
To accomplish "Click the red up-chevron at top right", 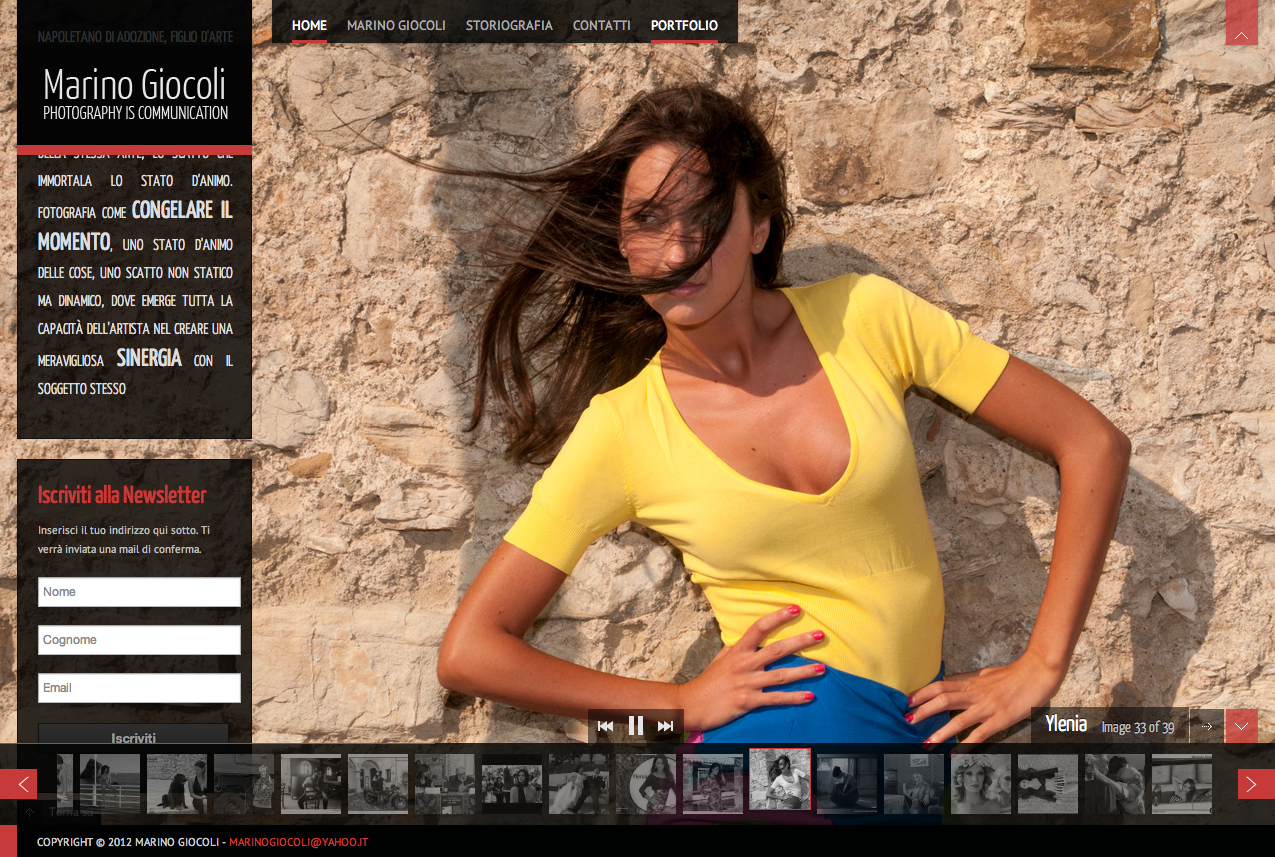I will point(1241,22).
